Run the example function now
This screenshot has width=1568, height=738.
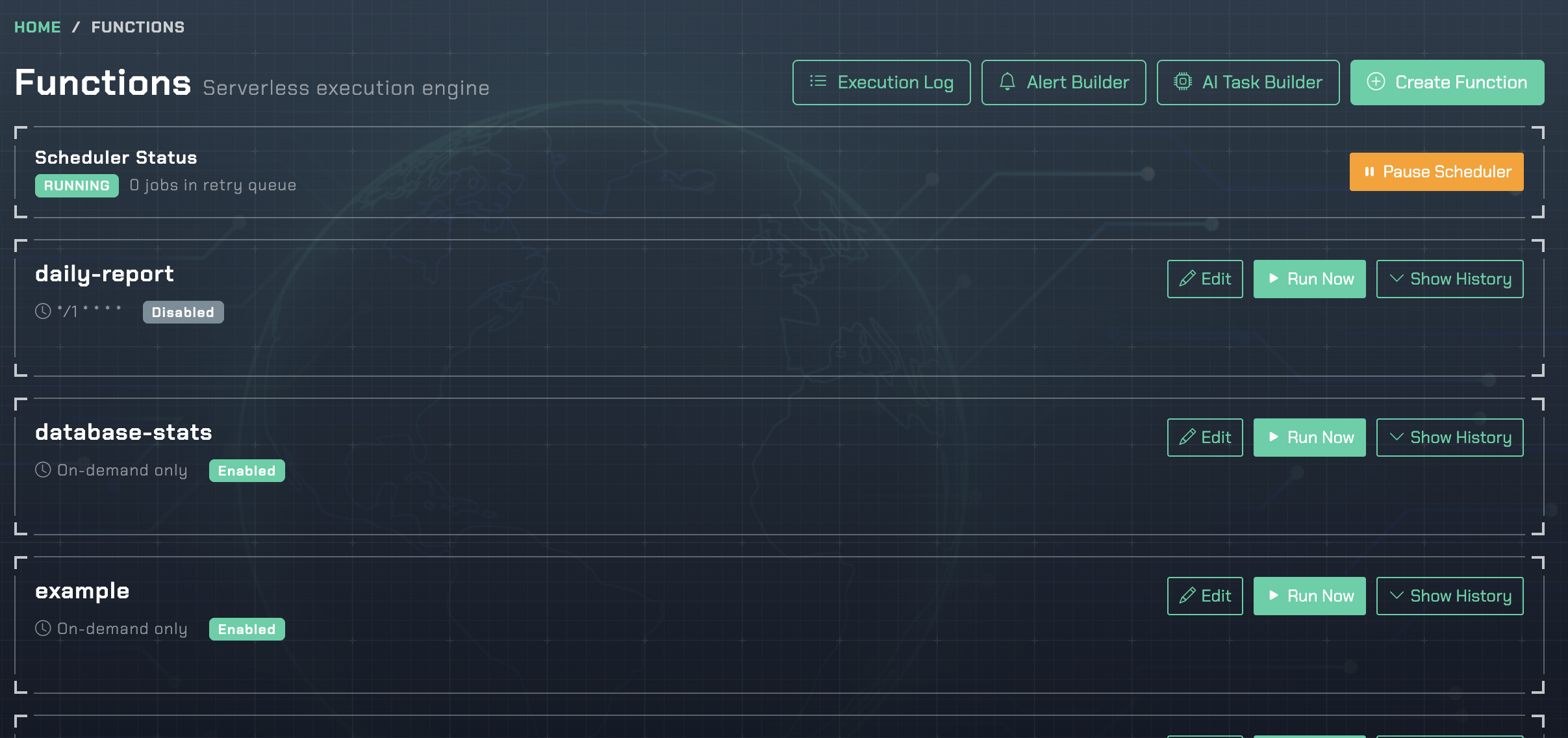coord(1309,596)
